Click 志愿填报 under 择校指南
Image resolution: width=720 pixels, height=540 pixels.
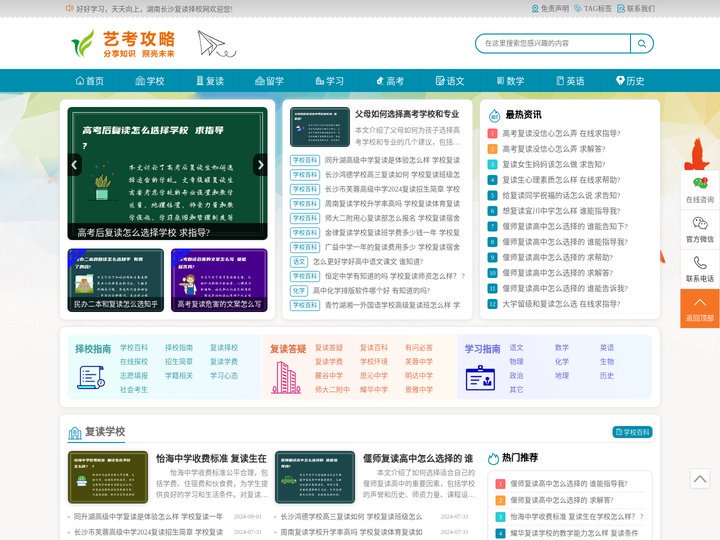[134, 376]
